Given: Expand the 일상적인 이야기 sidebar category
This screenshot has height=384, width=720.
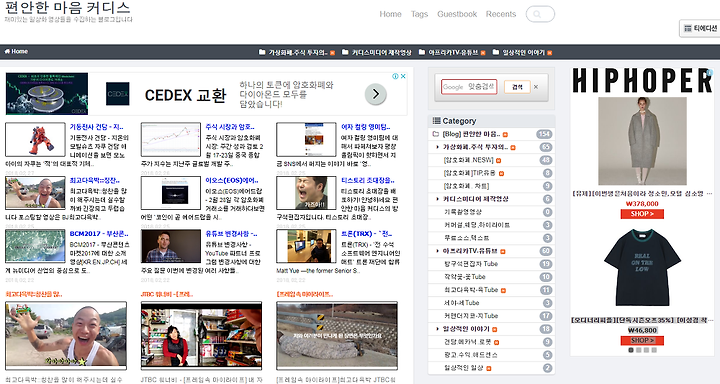Looking at the screenshot, I should [x=466, y=329].
